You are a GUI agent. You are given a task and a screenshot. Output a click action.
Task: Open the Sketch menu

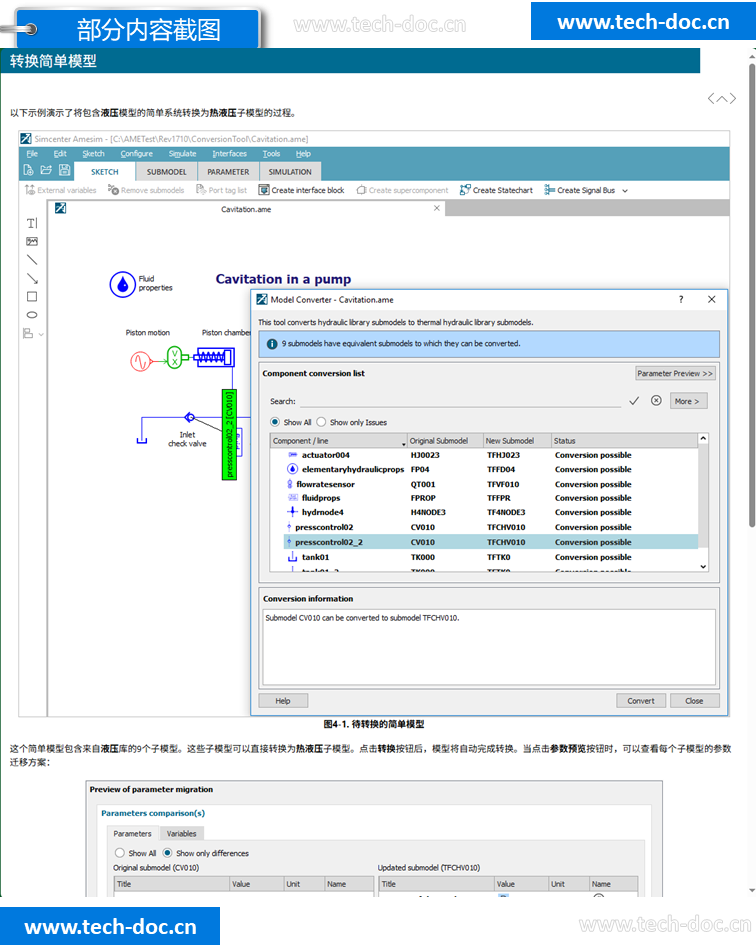coord(93,154)
